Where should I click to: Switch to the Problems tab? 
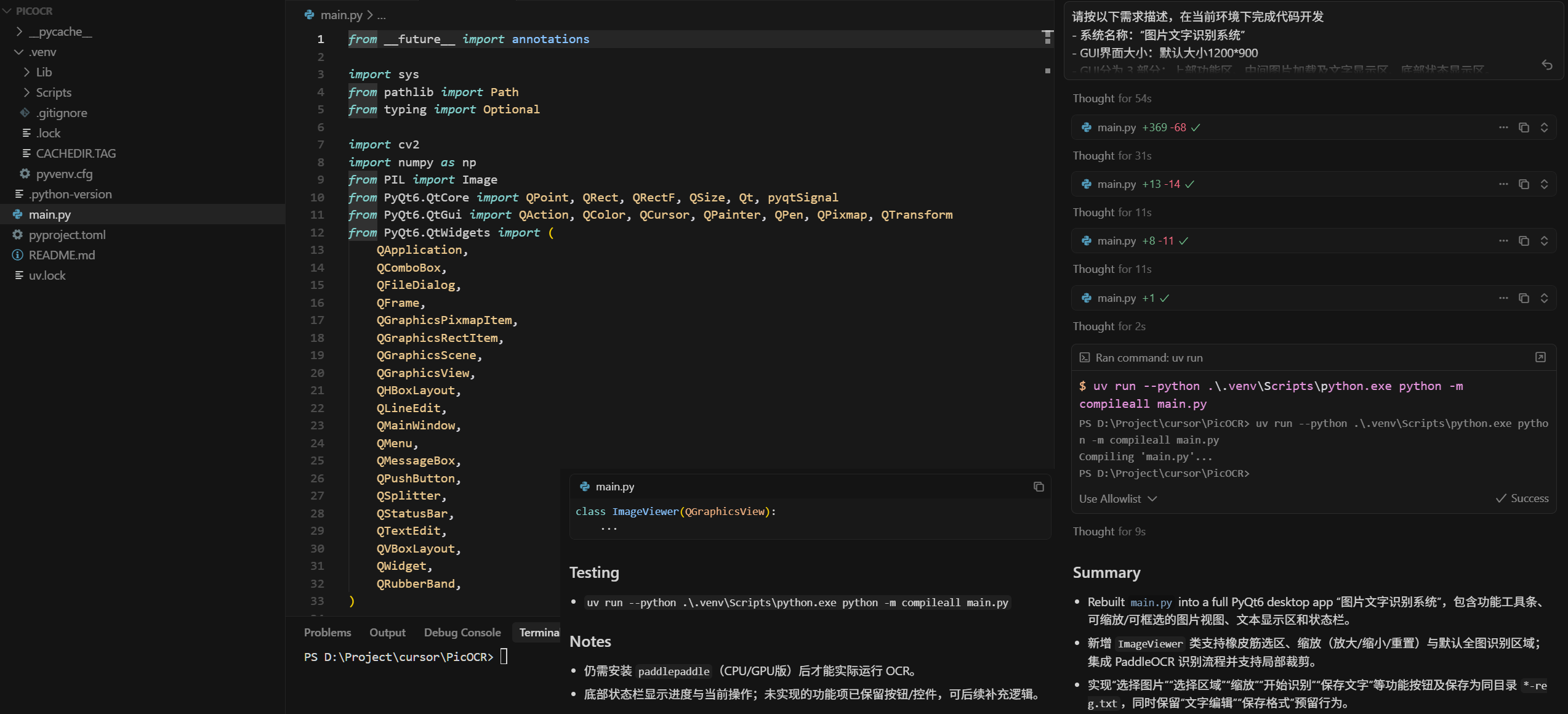[x=327, y=632]
